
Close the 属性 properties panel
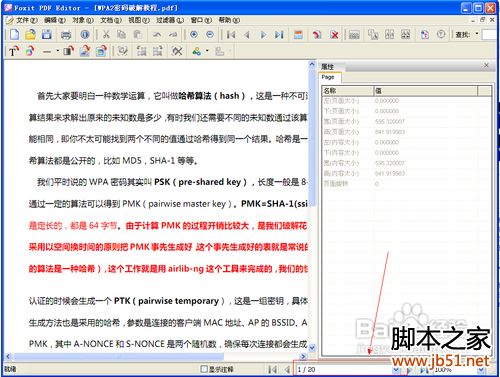pyautogui.click(x=486, y=65)
